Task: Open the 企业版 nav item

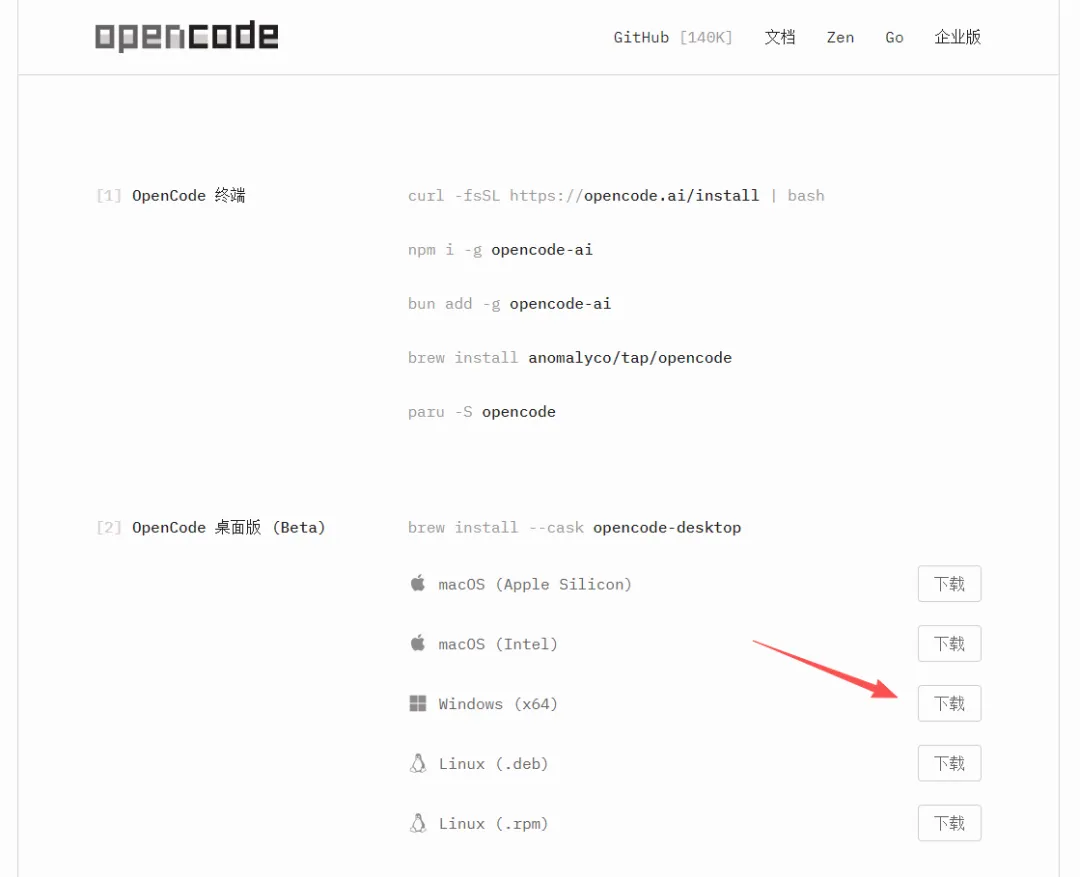Action: tap(957, 37)
